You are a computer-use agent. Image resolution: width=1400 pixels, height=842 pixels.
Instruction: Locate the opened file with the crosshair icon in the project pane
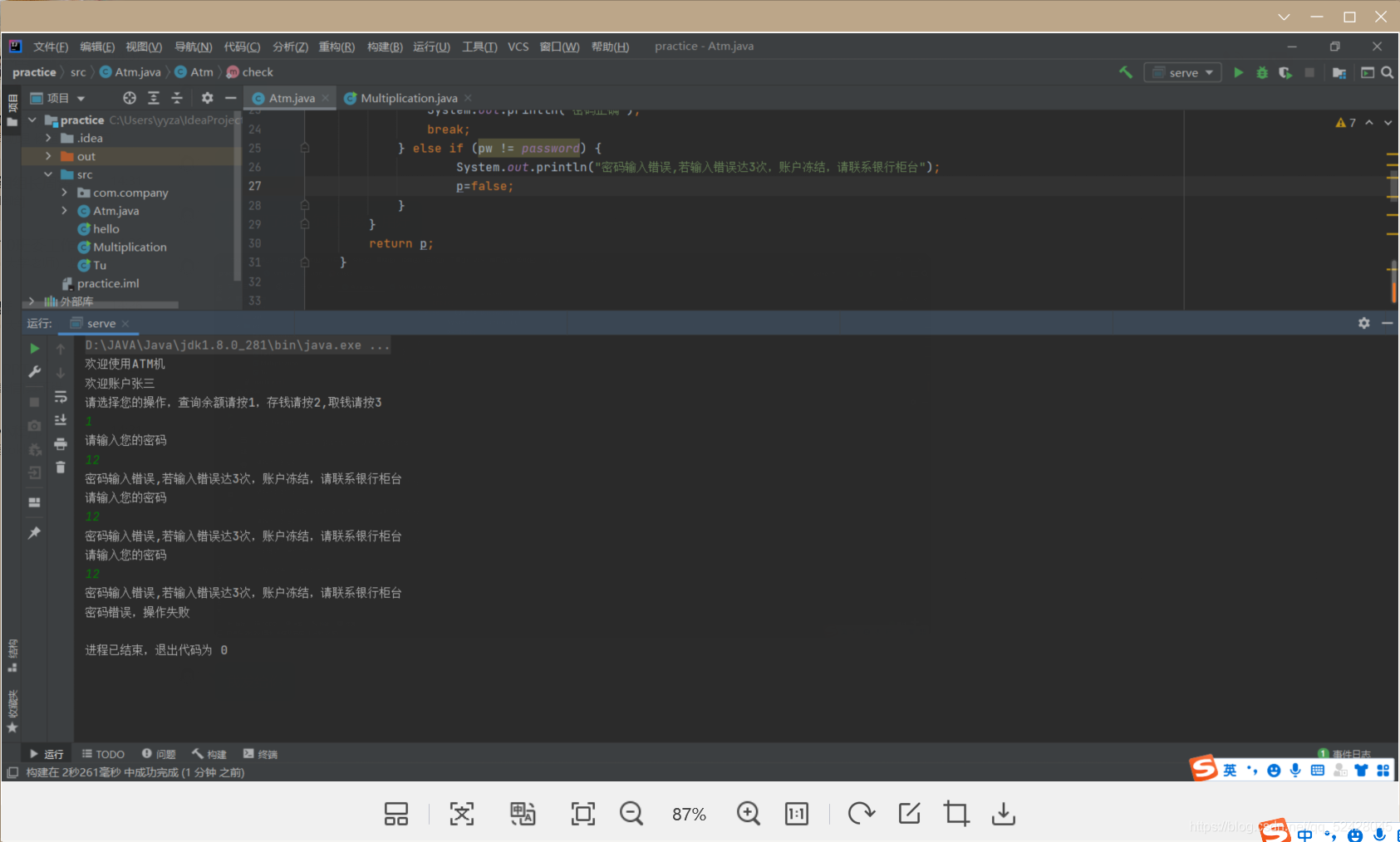(x=130, y=98)
